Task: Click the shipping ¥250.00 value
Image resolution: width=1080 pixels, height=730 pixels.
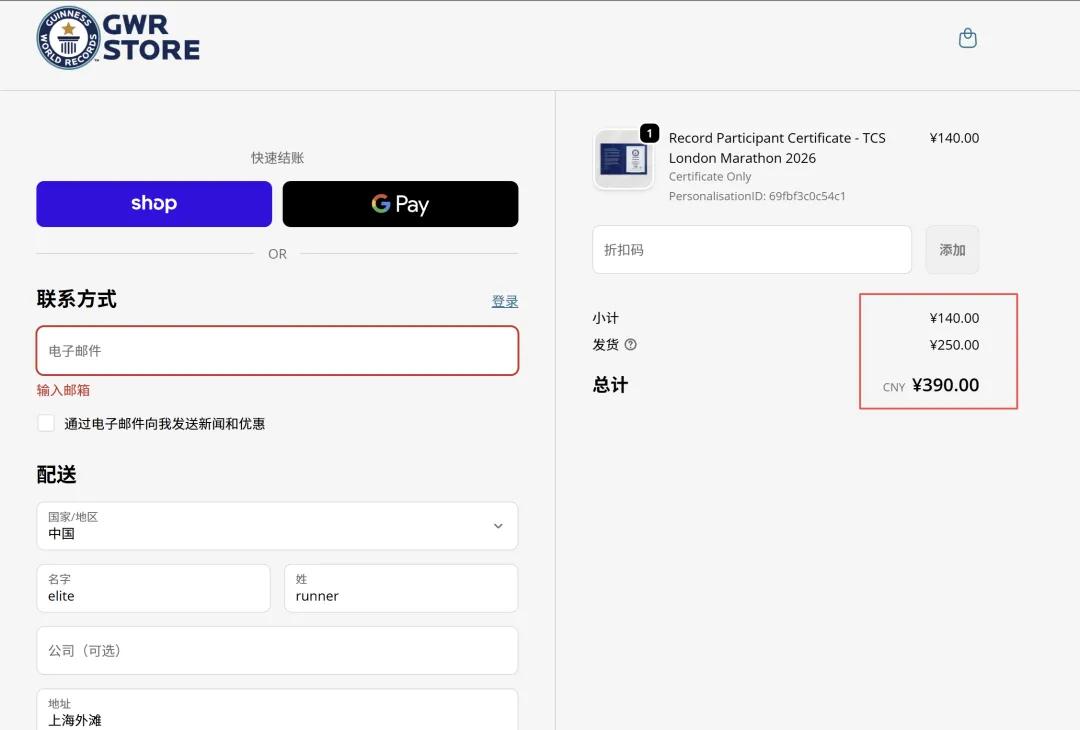Action: tap(954, 345)
